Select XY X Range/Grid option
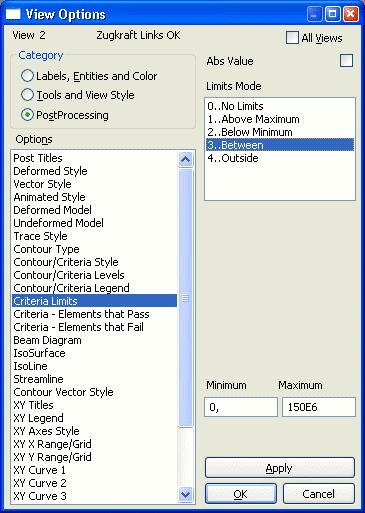The height and width of the screenshot is (513, 365). tap(94, 444)
